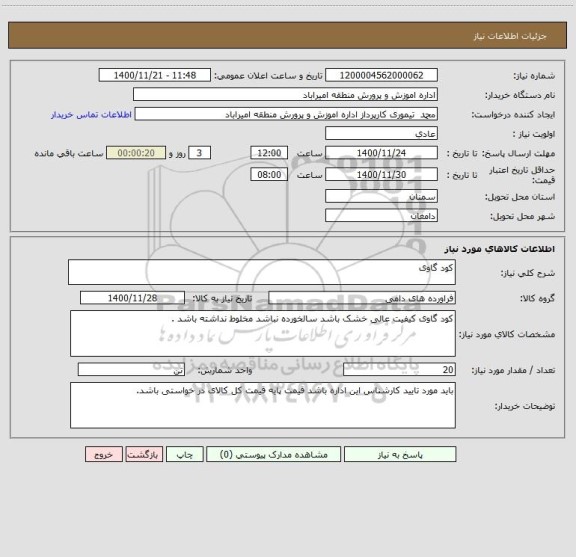
Task: Click the خروج exit button
Action: [104, 454]
